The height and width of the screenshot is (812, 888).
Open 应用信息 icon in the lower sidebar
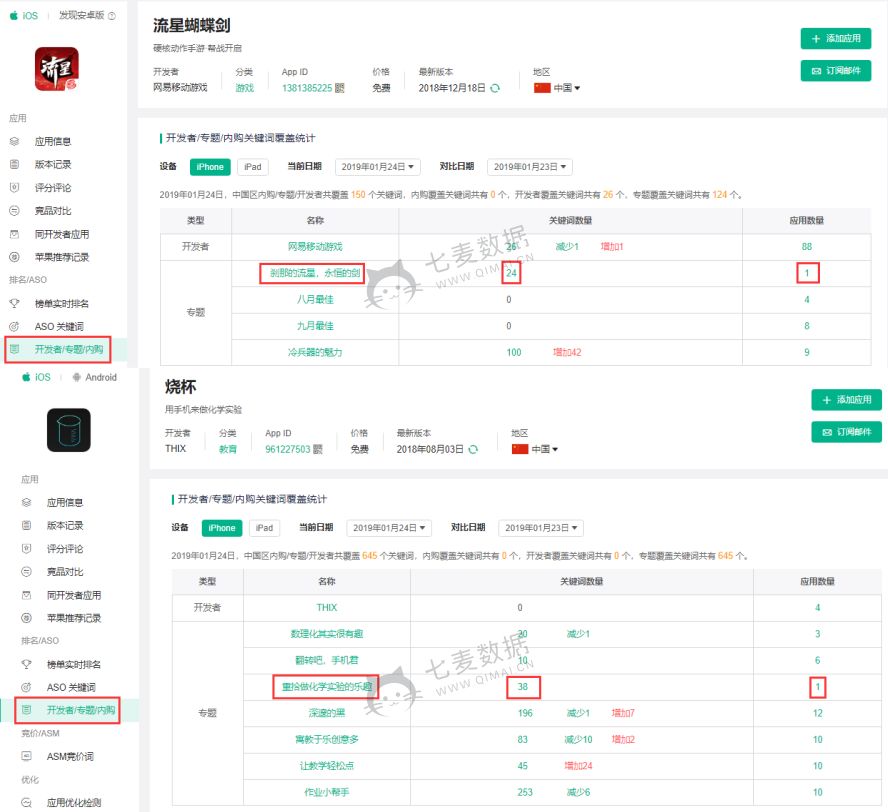click(x=26, y=502)
